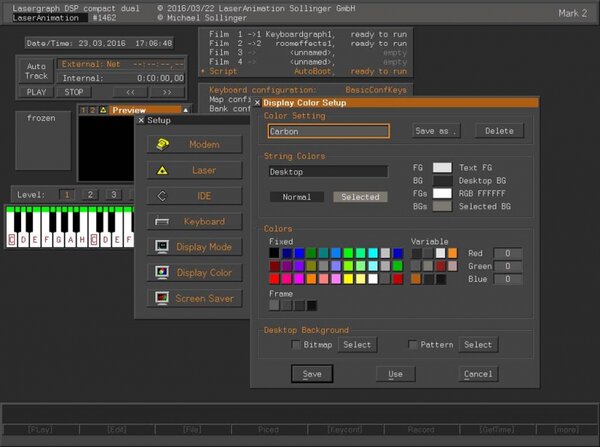Viewport: 600px width, 447px height.
Task: Click Save as button in Color Setting
Action: (436, 131)
